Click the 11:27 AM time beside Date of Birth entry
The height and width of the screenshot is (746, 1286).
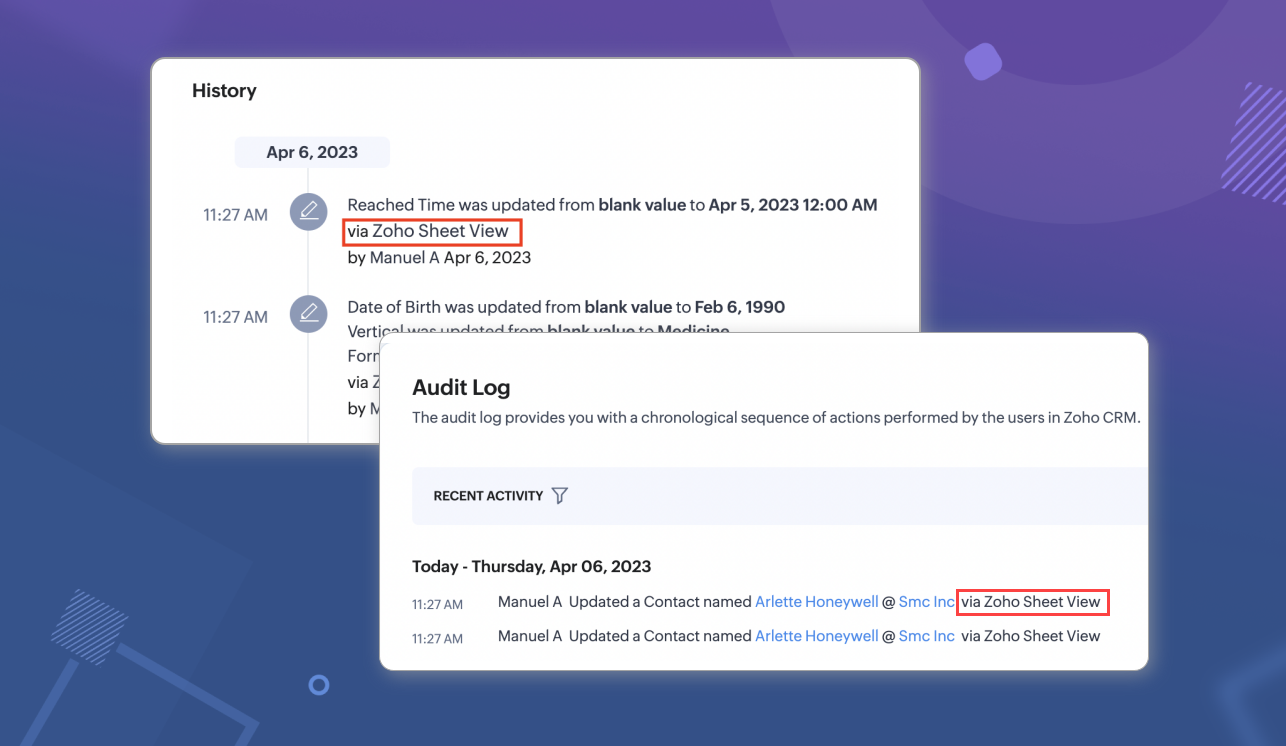click(235, 317)
